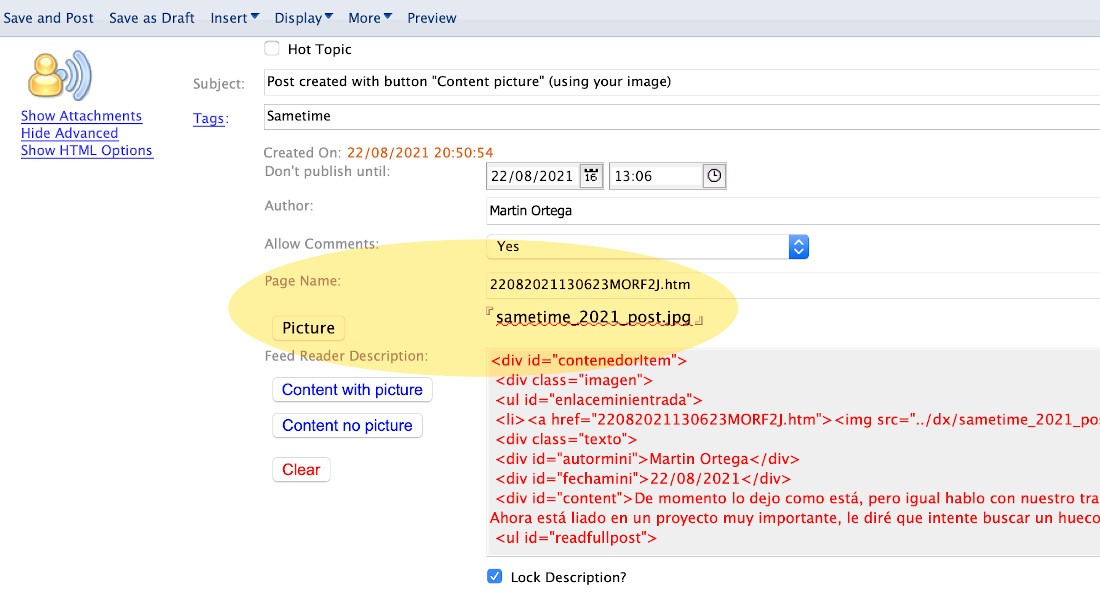Open the calendar date picker icon
The image size is (1100, 597).
click(591, 176)
